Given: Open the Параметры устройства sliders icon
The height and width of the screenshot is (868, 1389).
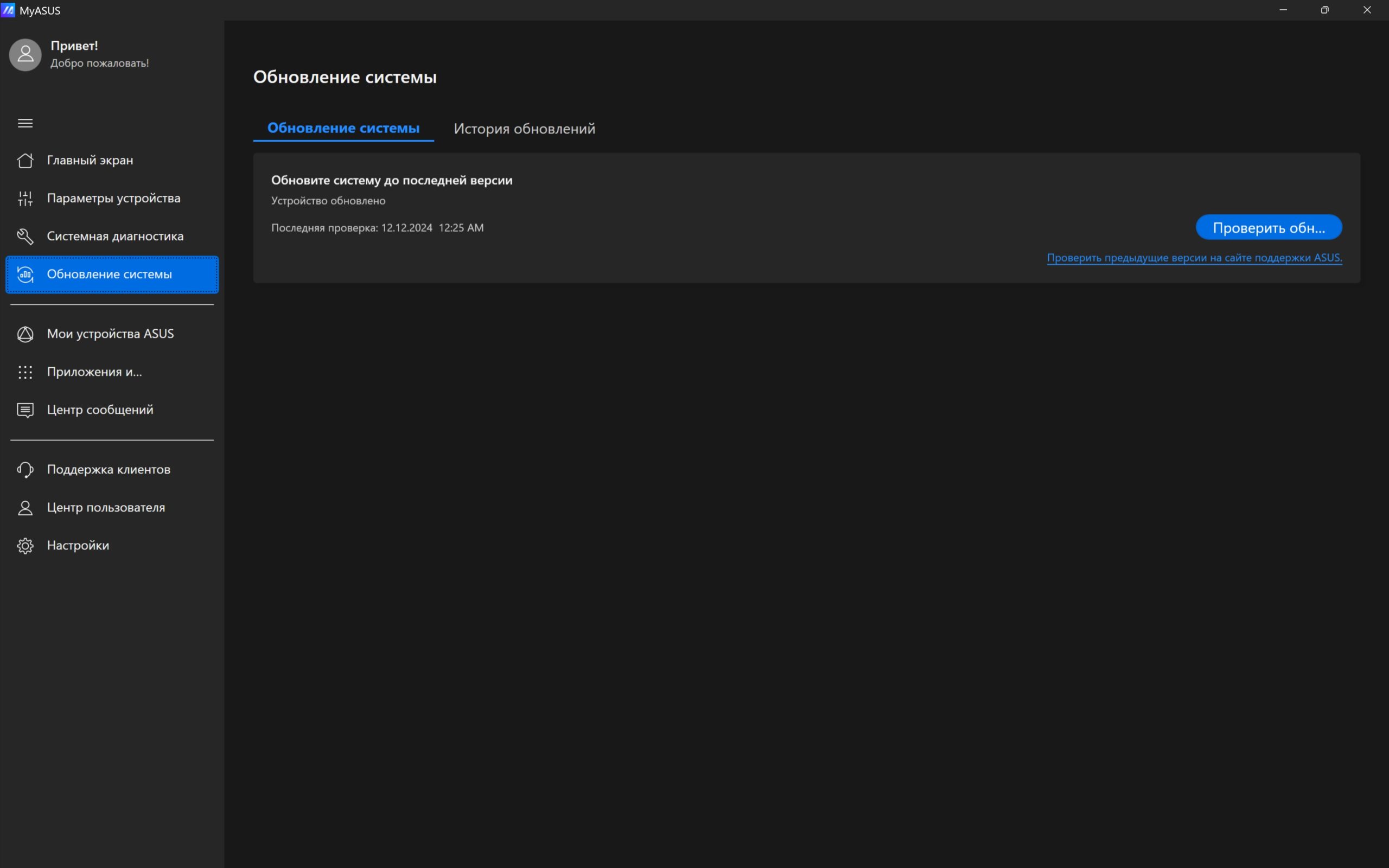Looking at the screenshot, I should coord(26,198).
